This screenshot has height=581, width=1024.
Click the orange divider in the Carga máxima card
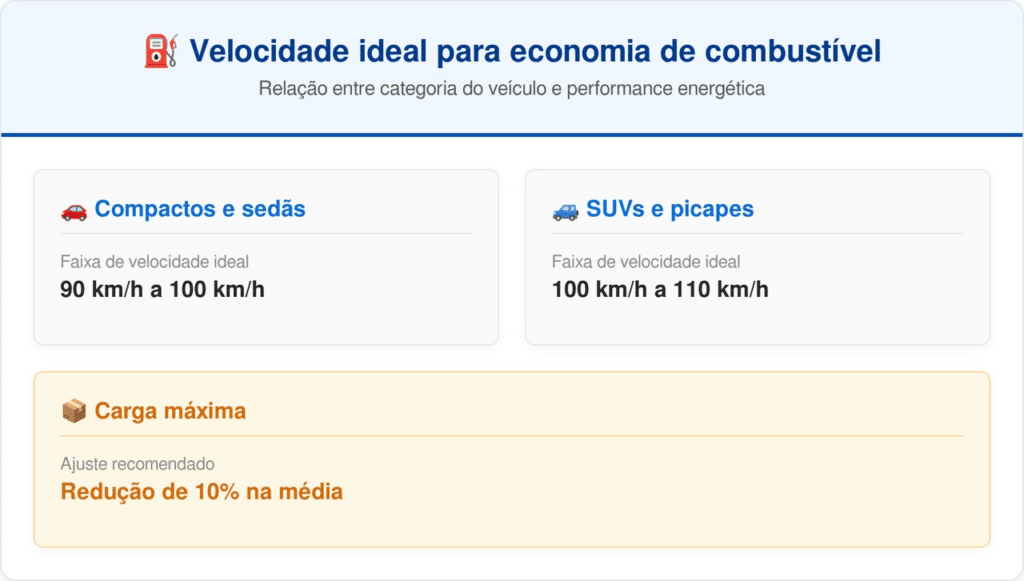tap(511, 436)
